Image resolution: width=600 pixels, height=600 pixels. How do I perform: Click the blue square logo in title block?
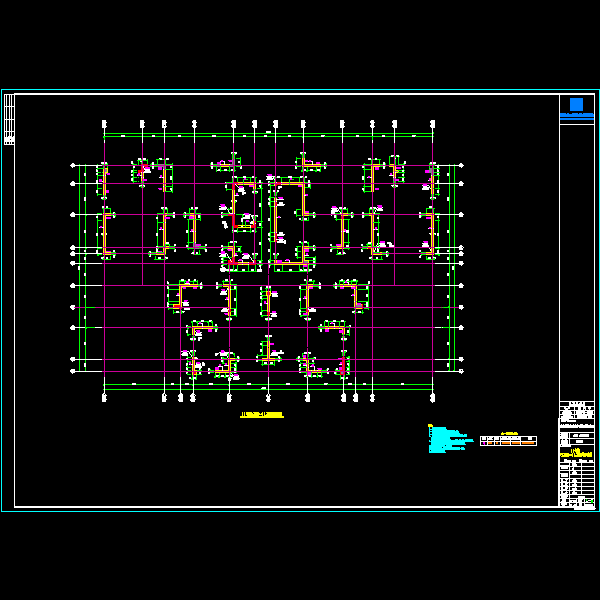point(576,104)
